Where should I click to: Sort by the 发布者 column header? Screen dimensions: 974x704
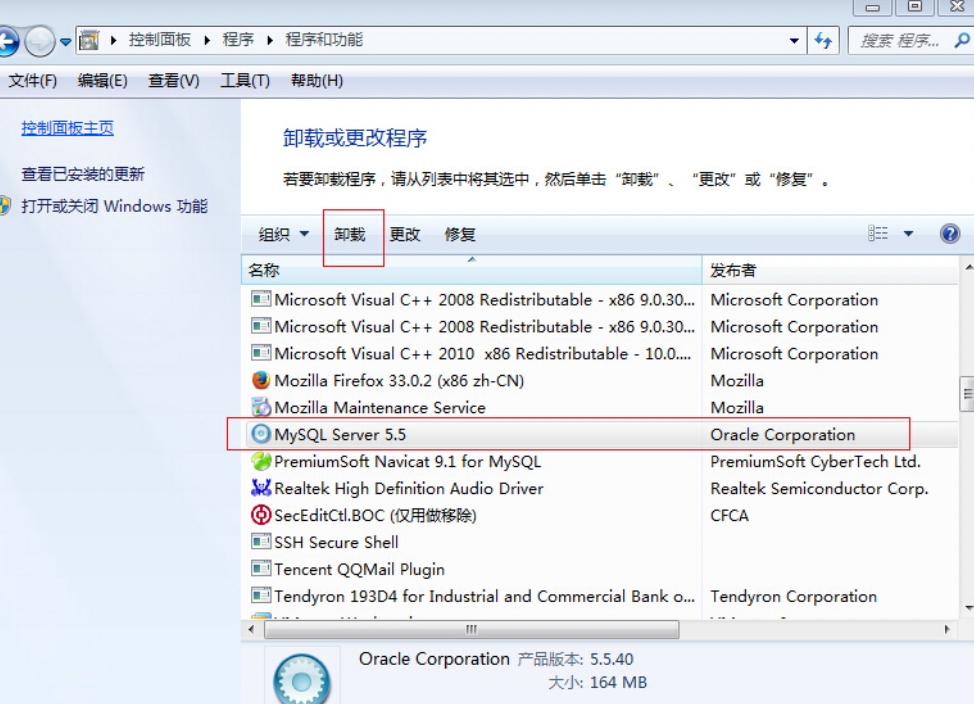[830, 270]
